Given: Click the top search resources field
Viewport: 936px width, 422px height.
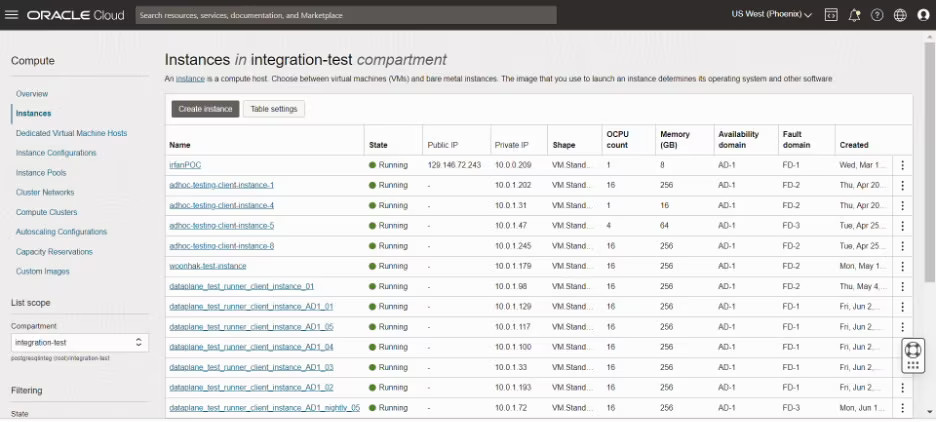Looking at the screenshot, I should 345,15.
